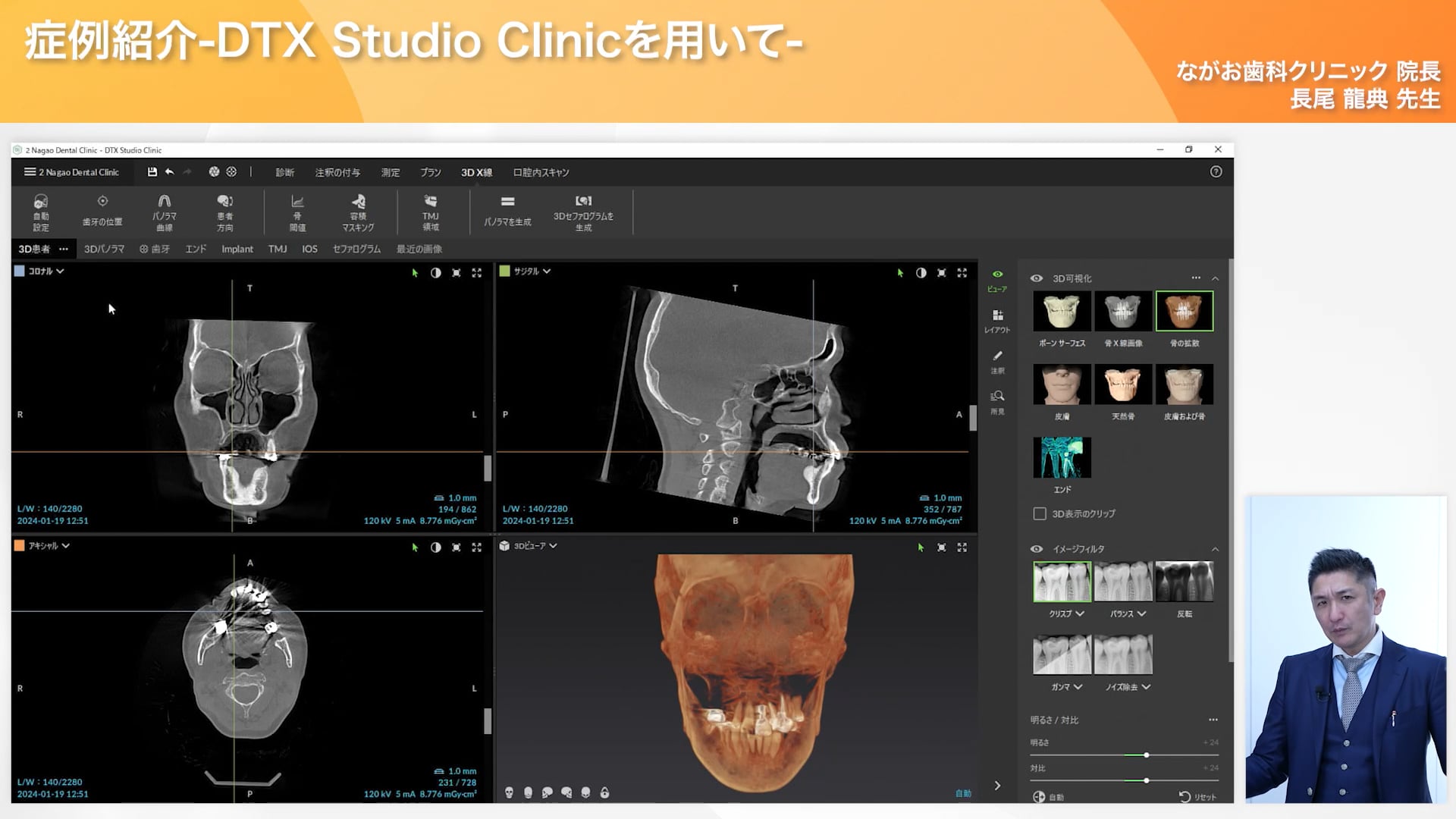Maximize the アキシャル viewport with fullscreen icon
1456x819 pixels.
click(x=476, y=548)
